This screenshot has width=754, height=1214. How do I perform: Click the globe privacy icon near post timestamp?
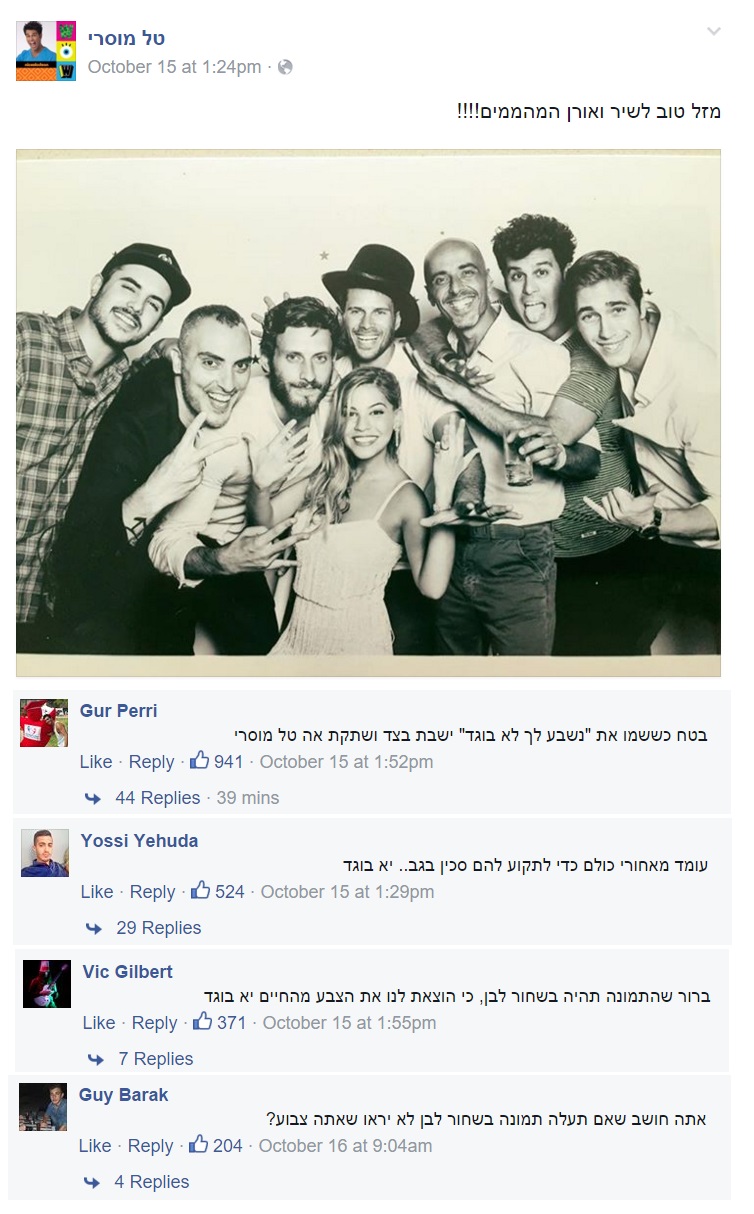(285, 68)
